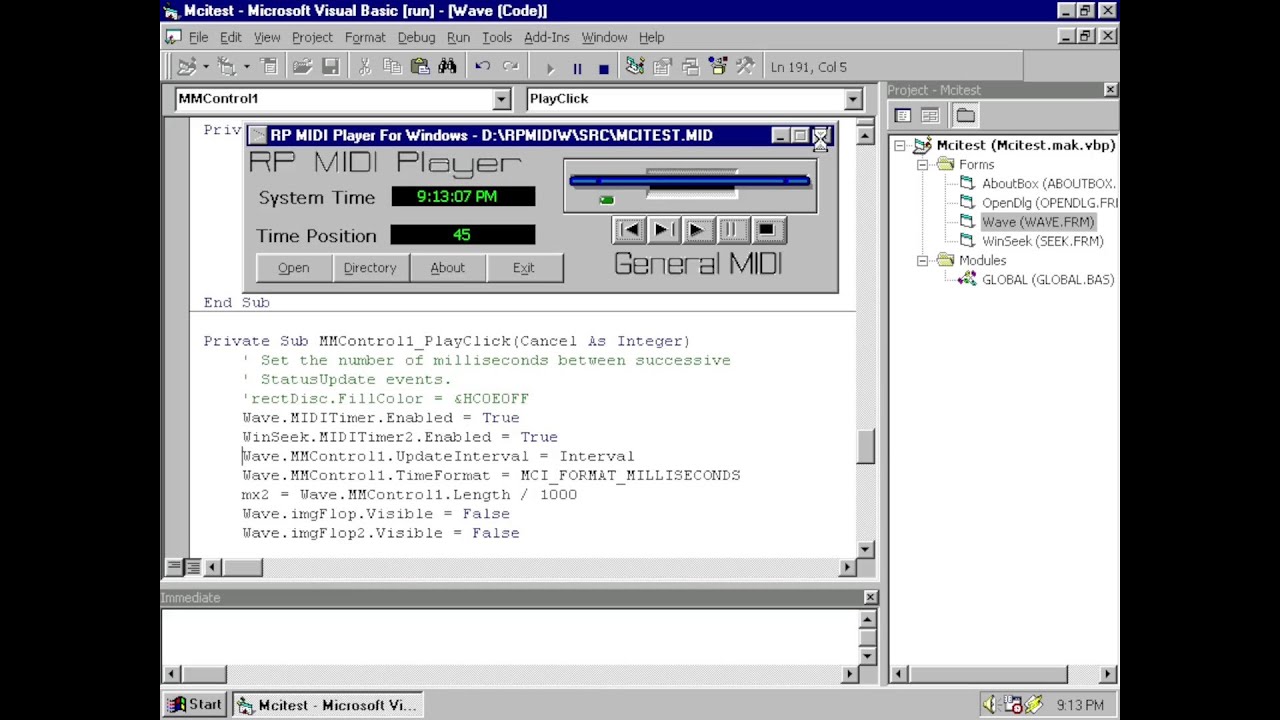This screenshot has height=720, width=1280.
Task: Click the Undo arrow icon
Action: (482, 67)
